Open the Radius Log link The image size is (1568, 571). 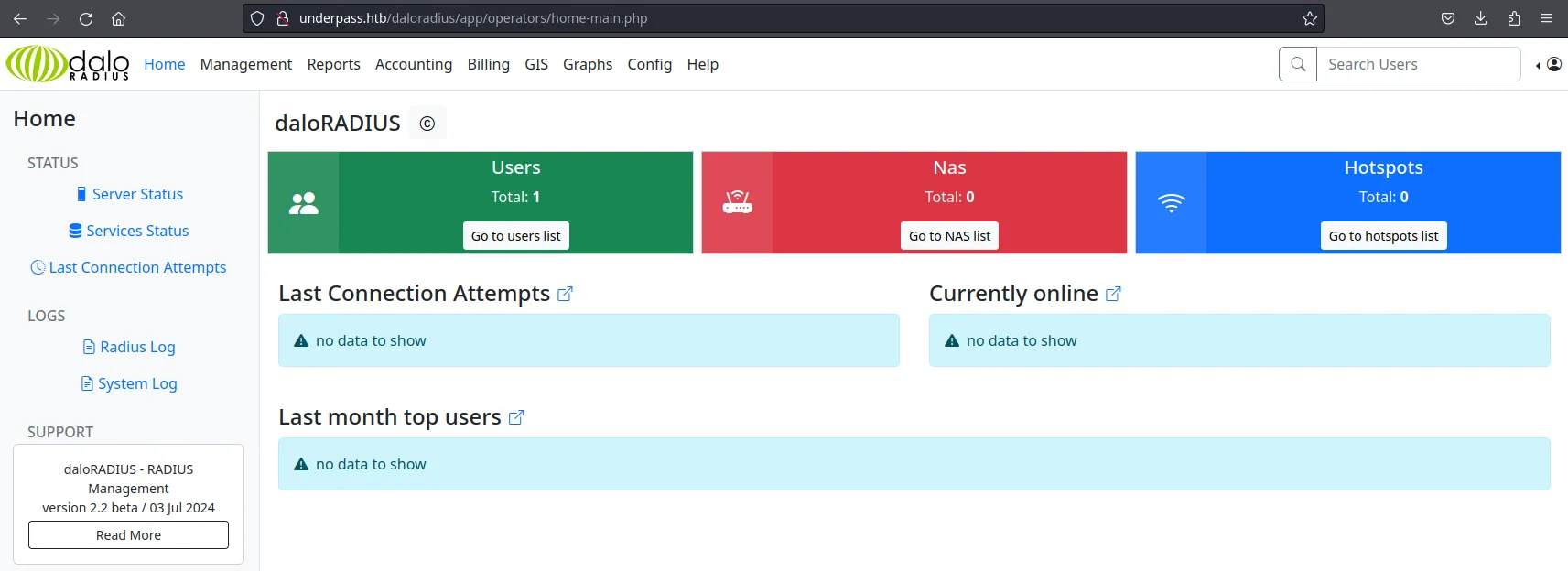[129, 347]
